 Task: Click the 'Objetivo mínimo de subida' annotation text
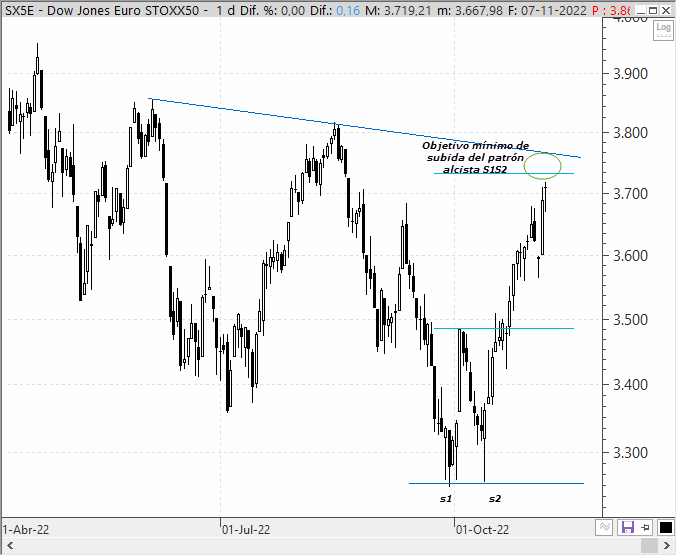tap(475, 157)
